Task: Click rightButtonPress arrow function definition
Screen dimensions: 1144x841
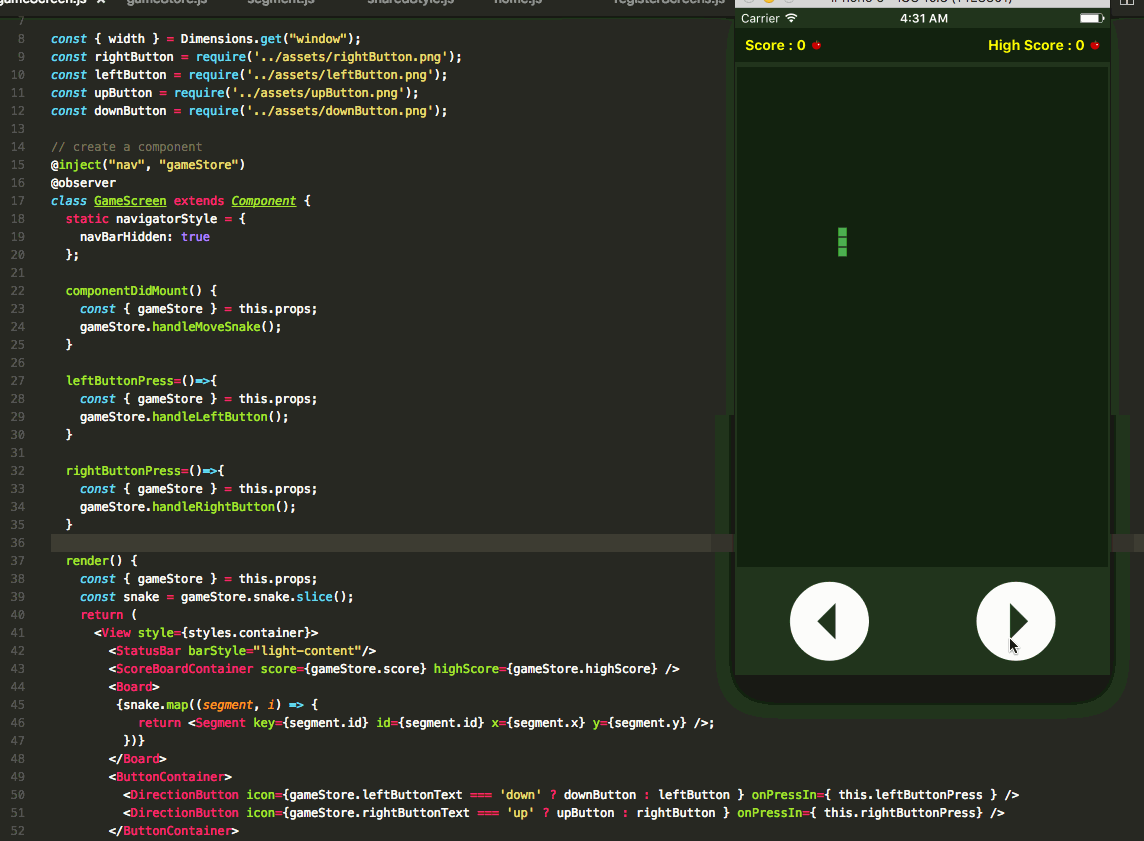Action: [145, 471]
